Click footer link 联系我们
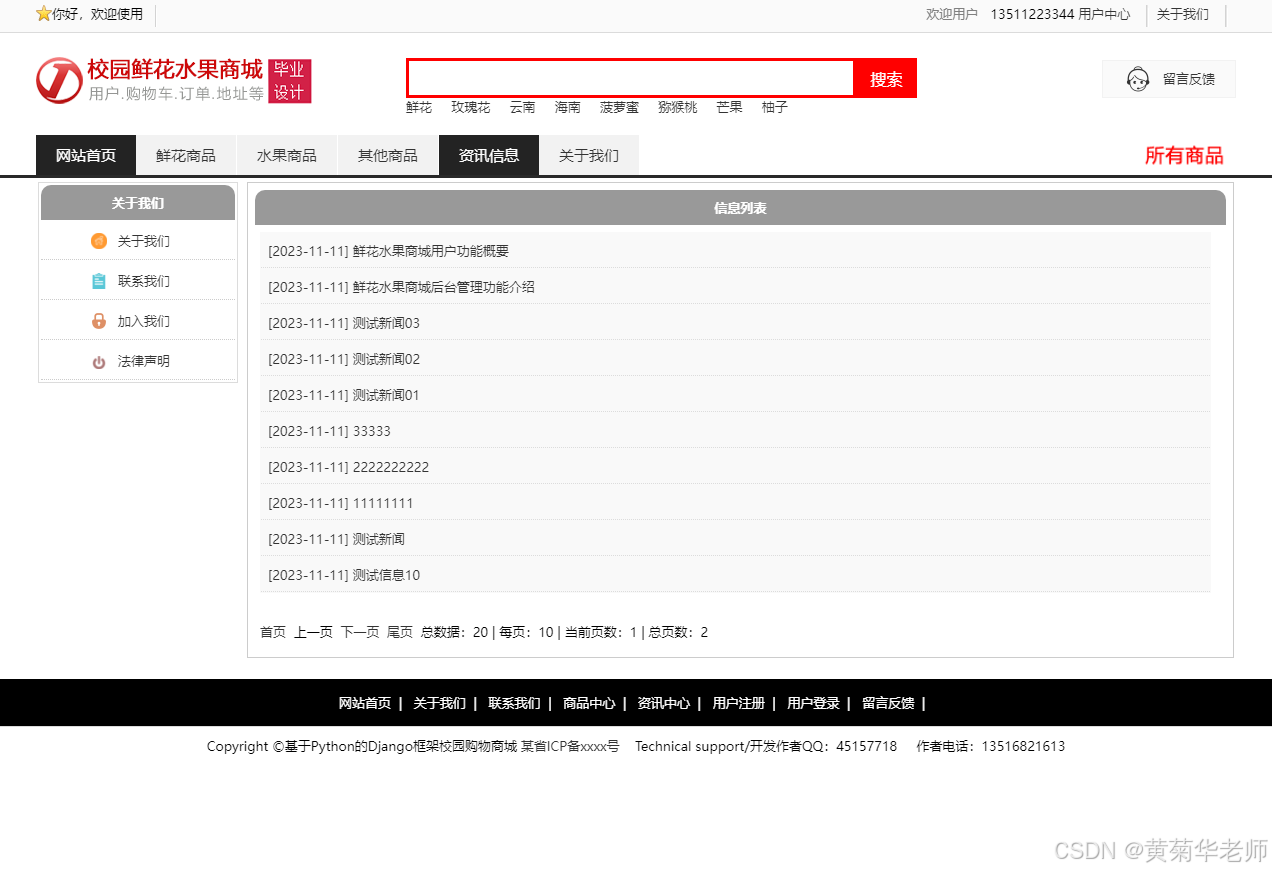 coord(514,703)
